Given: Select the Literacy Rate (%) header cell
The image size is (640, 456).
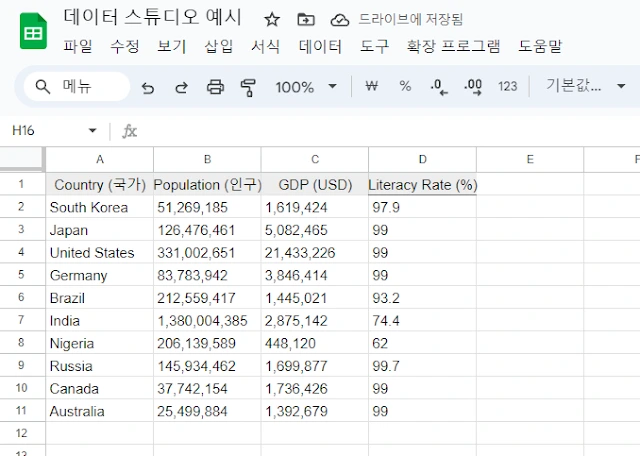Looking at the screenshot, I should point(422,184).
